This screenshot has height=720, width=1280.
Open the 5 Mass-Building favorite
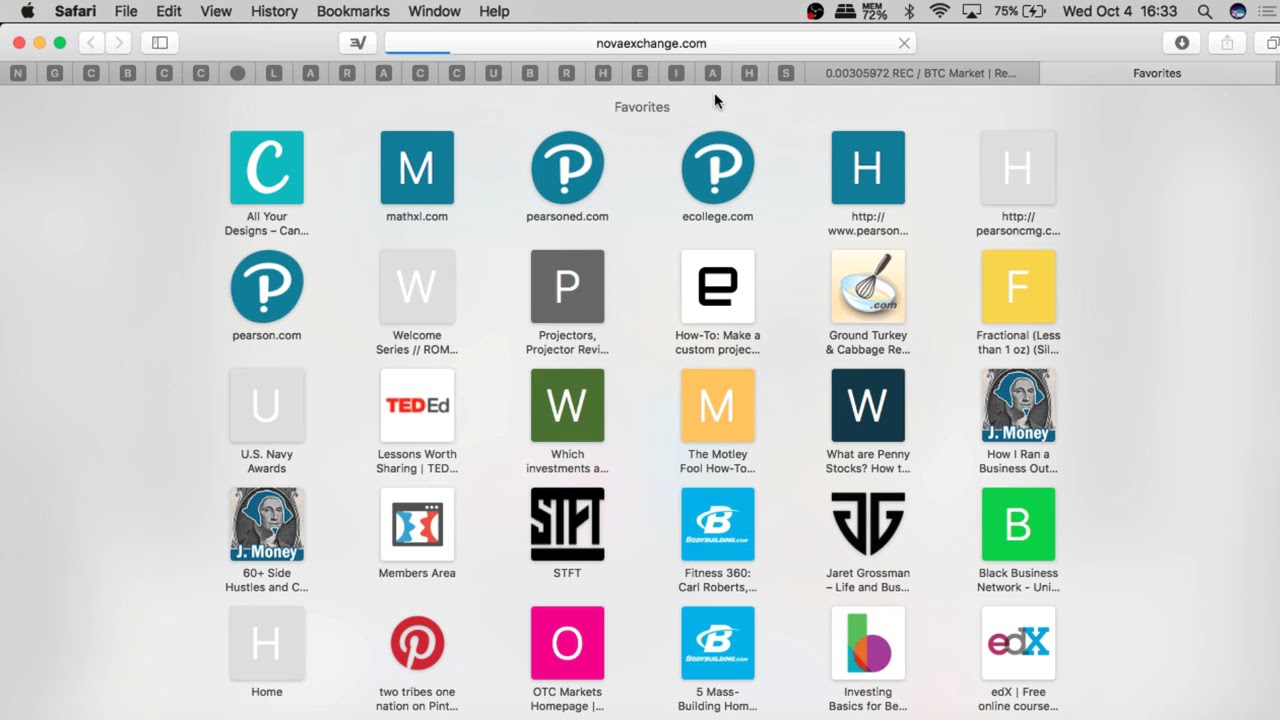(718, 644)
